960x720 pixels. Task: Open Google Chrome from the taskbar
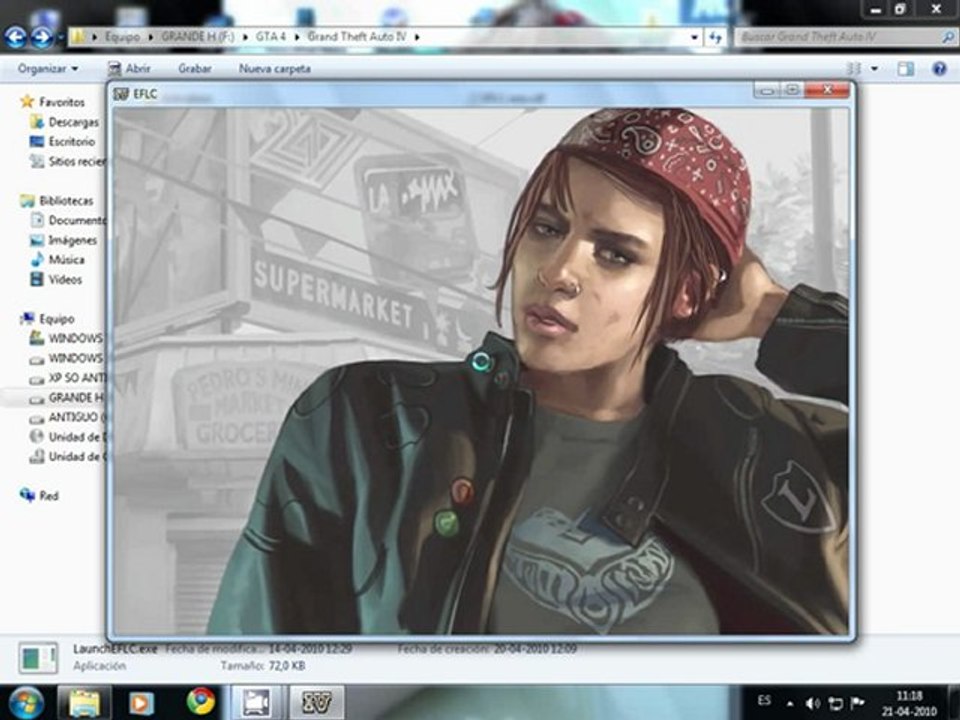tap(200, 701)
